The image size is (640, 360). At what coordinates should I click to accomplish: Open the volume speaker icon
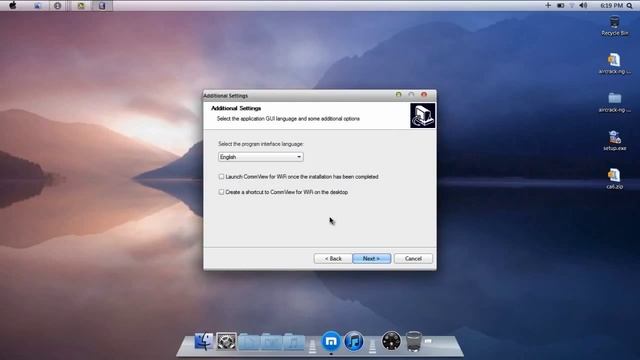click(x=583, y=5)
